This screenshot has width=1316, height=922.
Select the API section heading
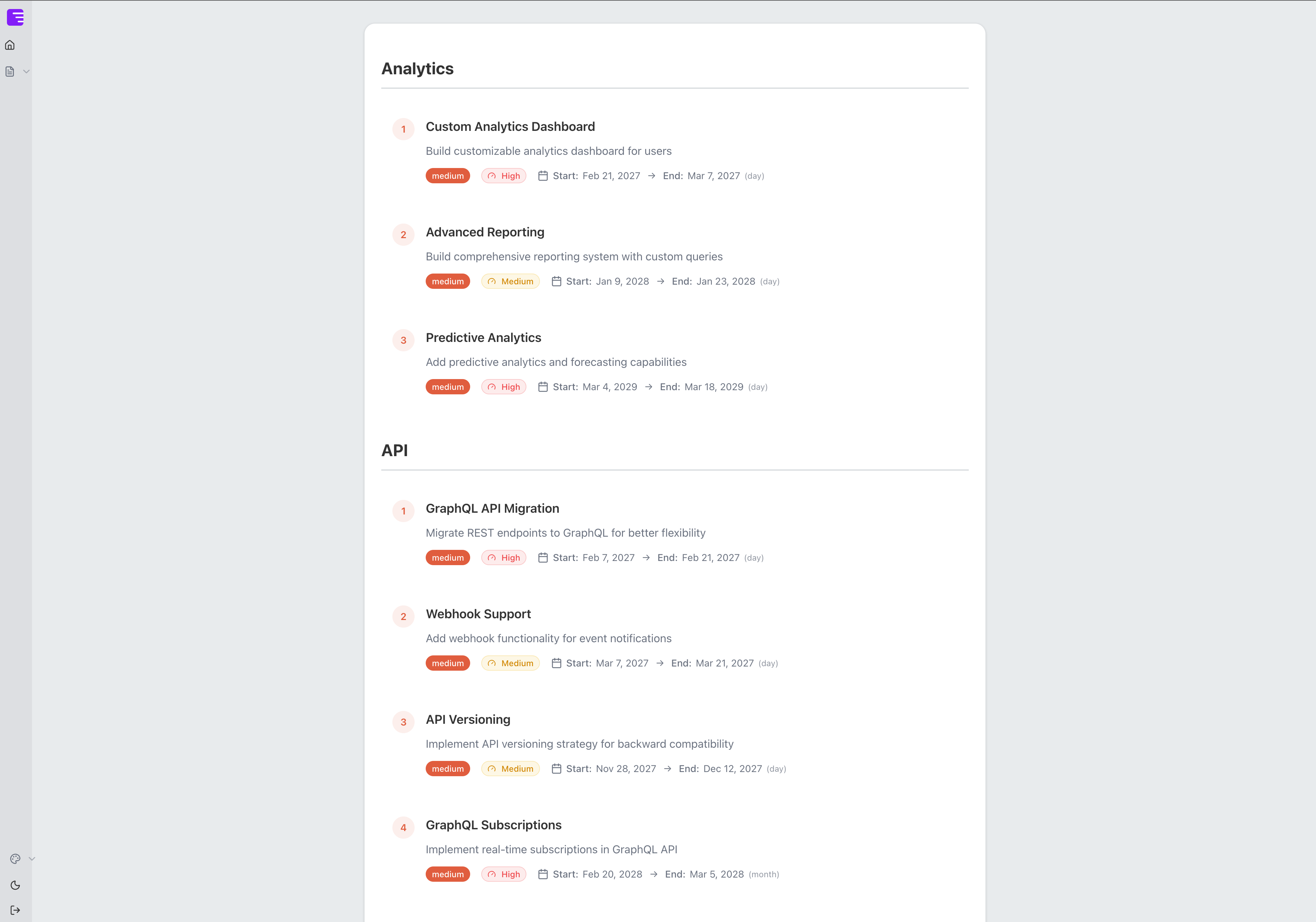point(395,450)
